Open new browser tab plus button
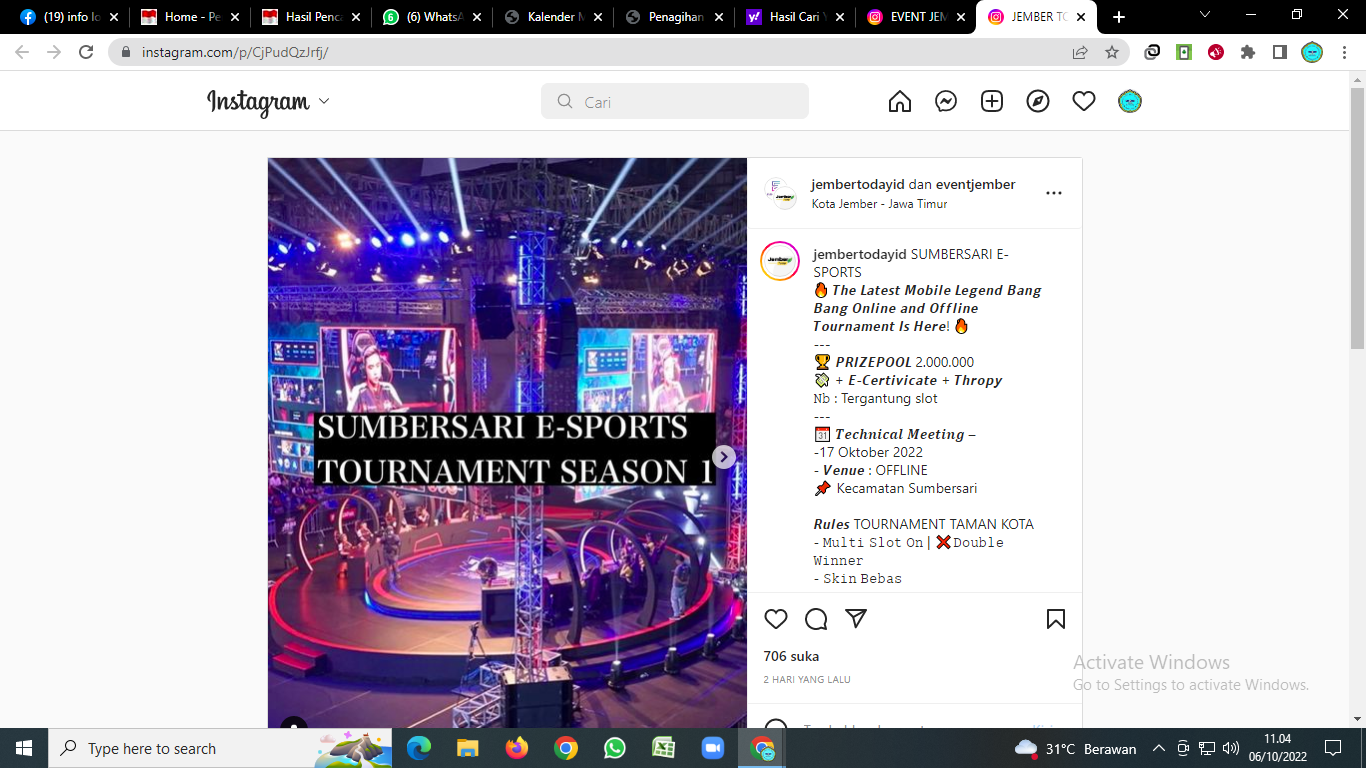1366x768 pixels. (1119, 17)
